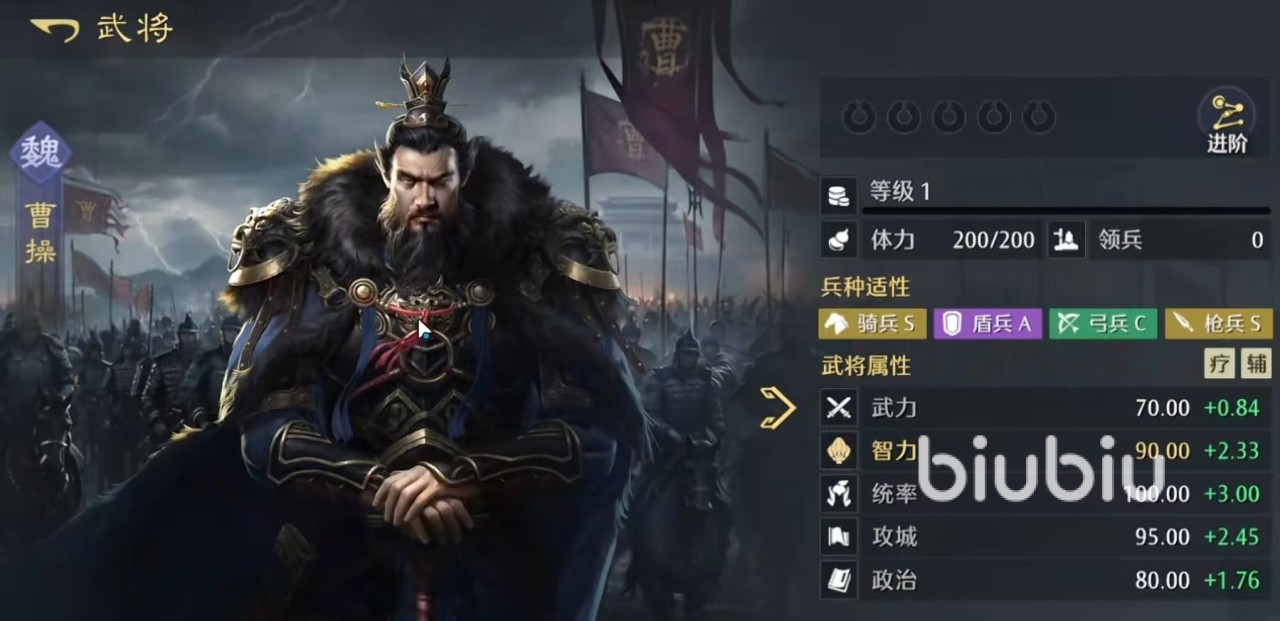Select the first empty star slot

[x=858, y=118]
